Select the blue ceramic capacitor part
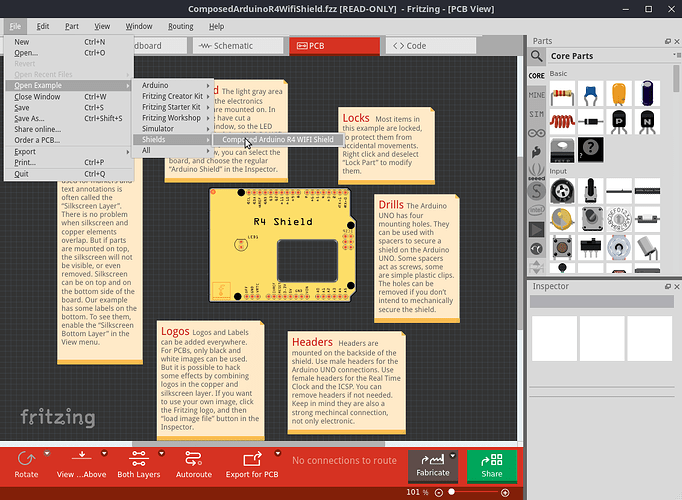The width and height of the screenshot is (682, 500). (x=591, y=94)
